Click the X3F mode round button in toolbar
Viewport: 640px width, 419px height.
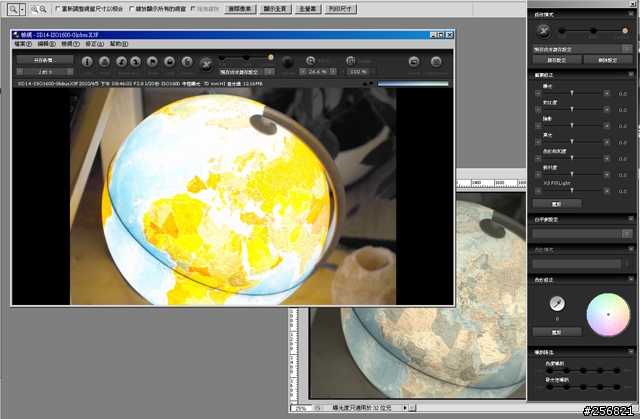[x=207, y=65]
